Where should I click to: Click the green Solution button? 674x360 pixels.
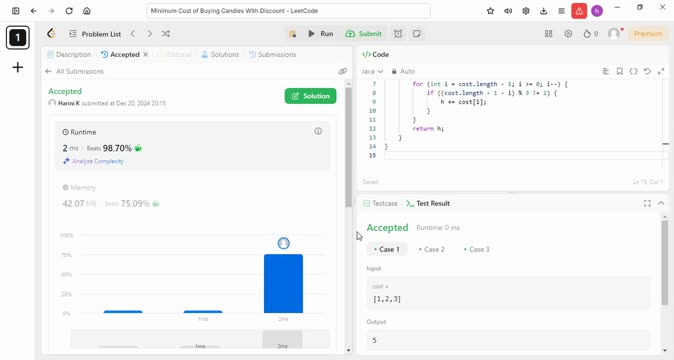pos(310,96)
